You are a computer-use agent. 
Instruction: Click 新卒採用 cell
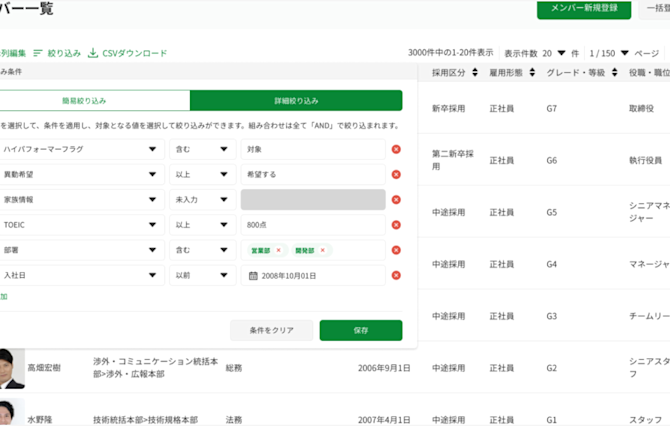click(448, 109)
